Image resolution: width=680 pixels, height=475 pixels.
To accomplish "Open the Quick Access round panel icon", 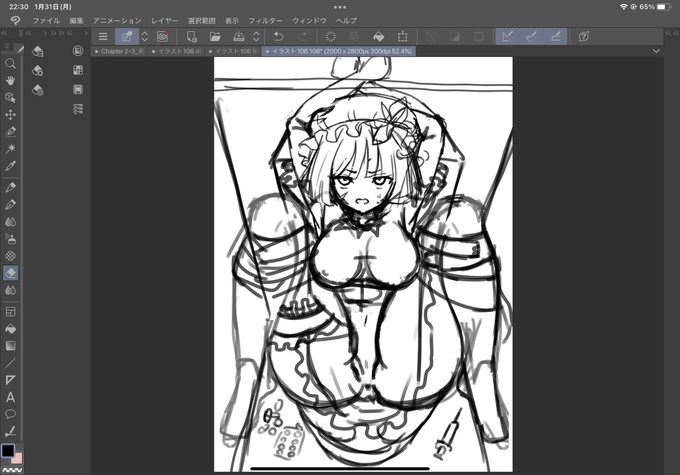I will (78, 51).
